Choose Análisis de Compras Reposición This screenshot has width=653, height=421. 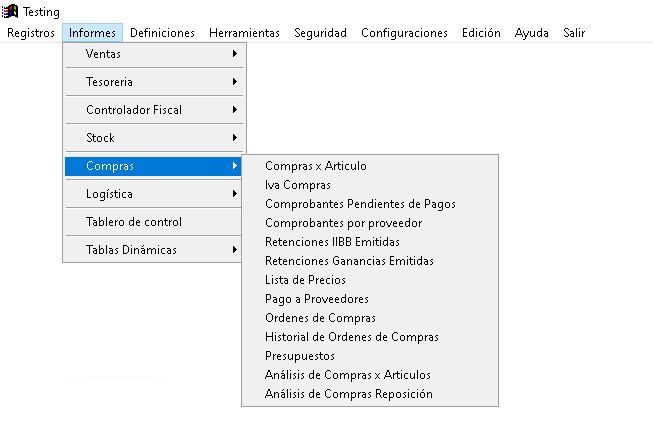[348, 394]
